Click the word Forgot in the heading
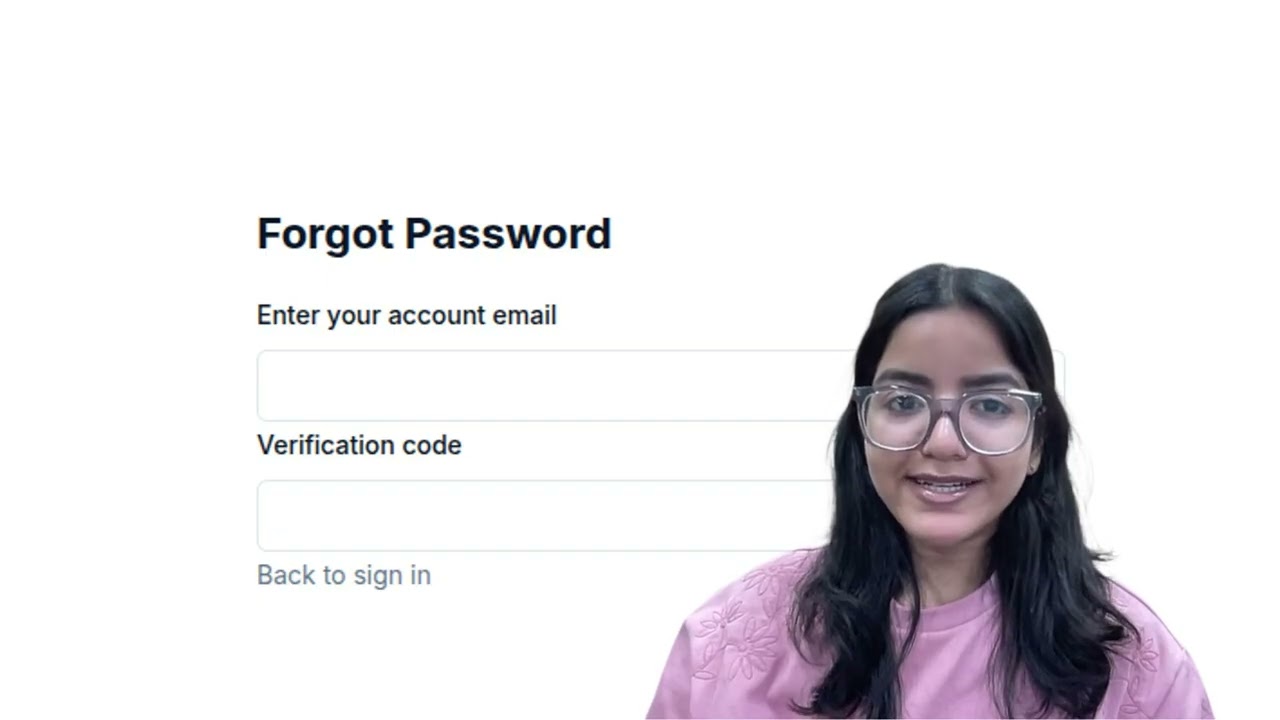The height and width of the screenshot is (720, 1280). pos(325,236)
